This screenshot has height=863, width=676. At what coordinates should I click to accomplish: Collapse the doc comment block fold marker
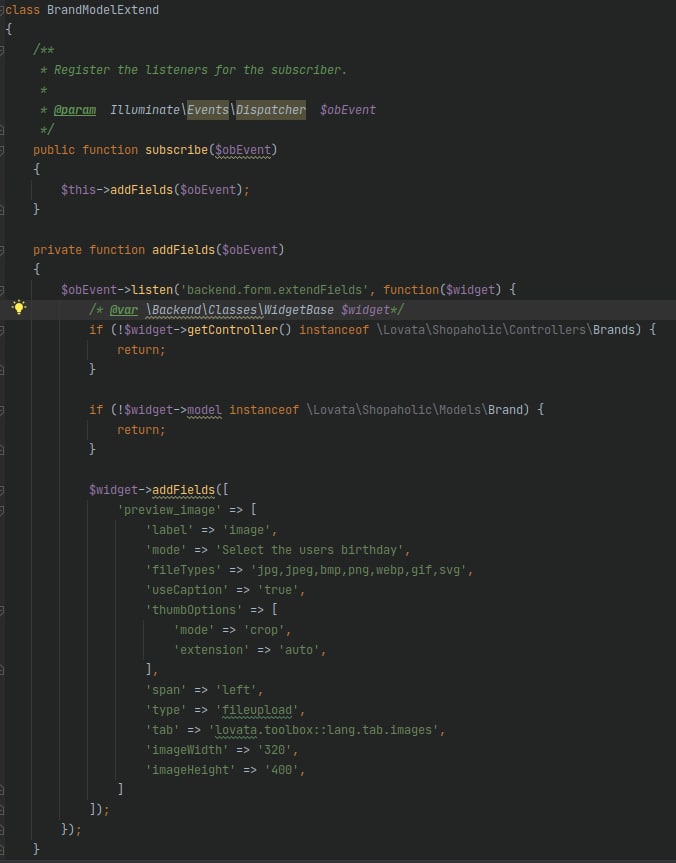click(x=2, y=50)
